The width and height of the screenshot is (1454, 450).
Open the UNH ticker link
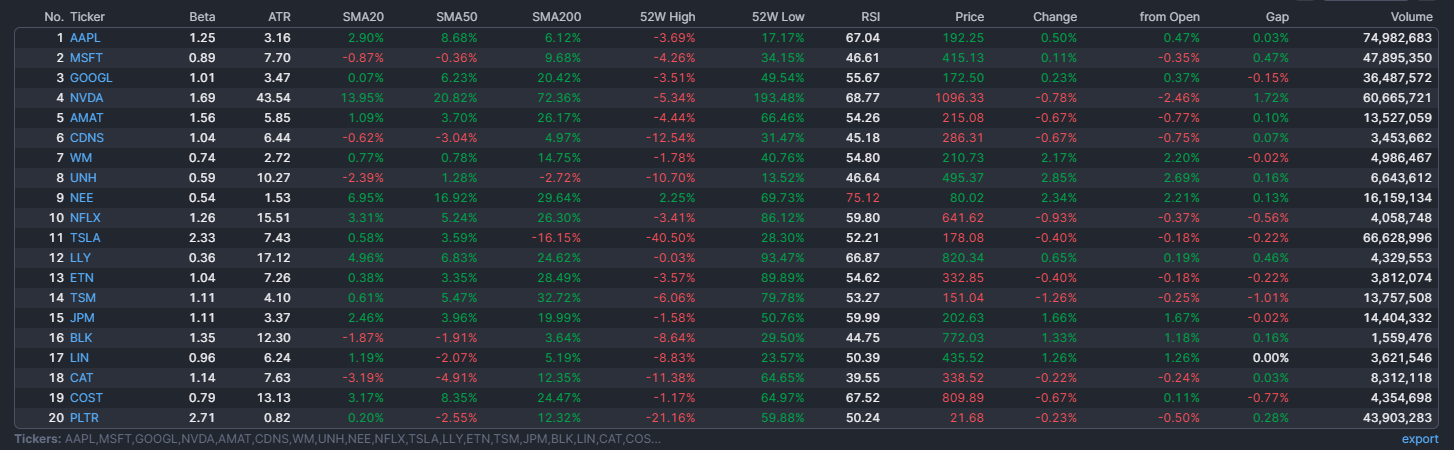[83, 177]
